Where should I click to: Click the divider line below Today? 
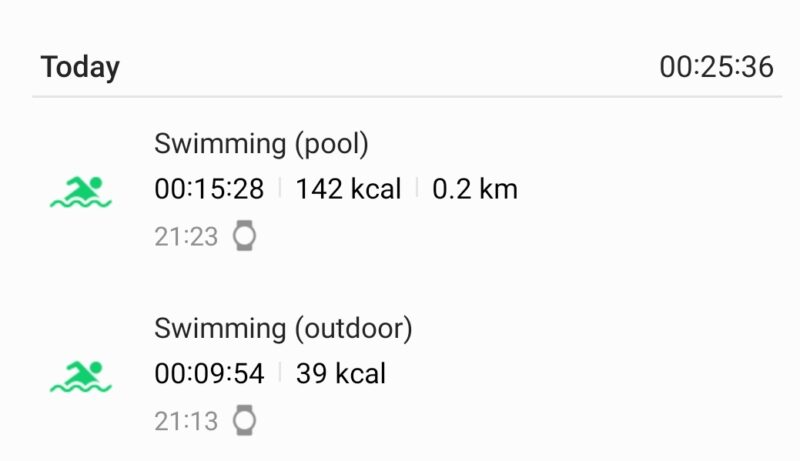400,97
